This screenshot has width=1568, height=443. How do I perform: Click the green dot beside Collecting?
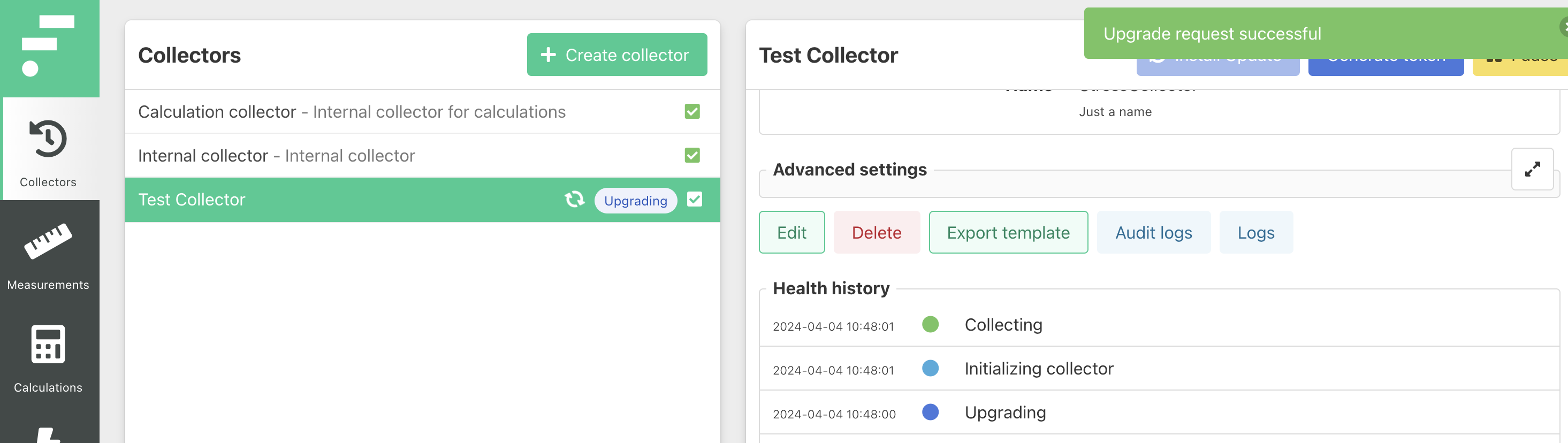[930, 324]
